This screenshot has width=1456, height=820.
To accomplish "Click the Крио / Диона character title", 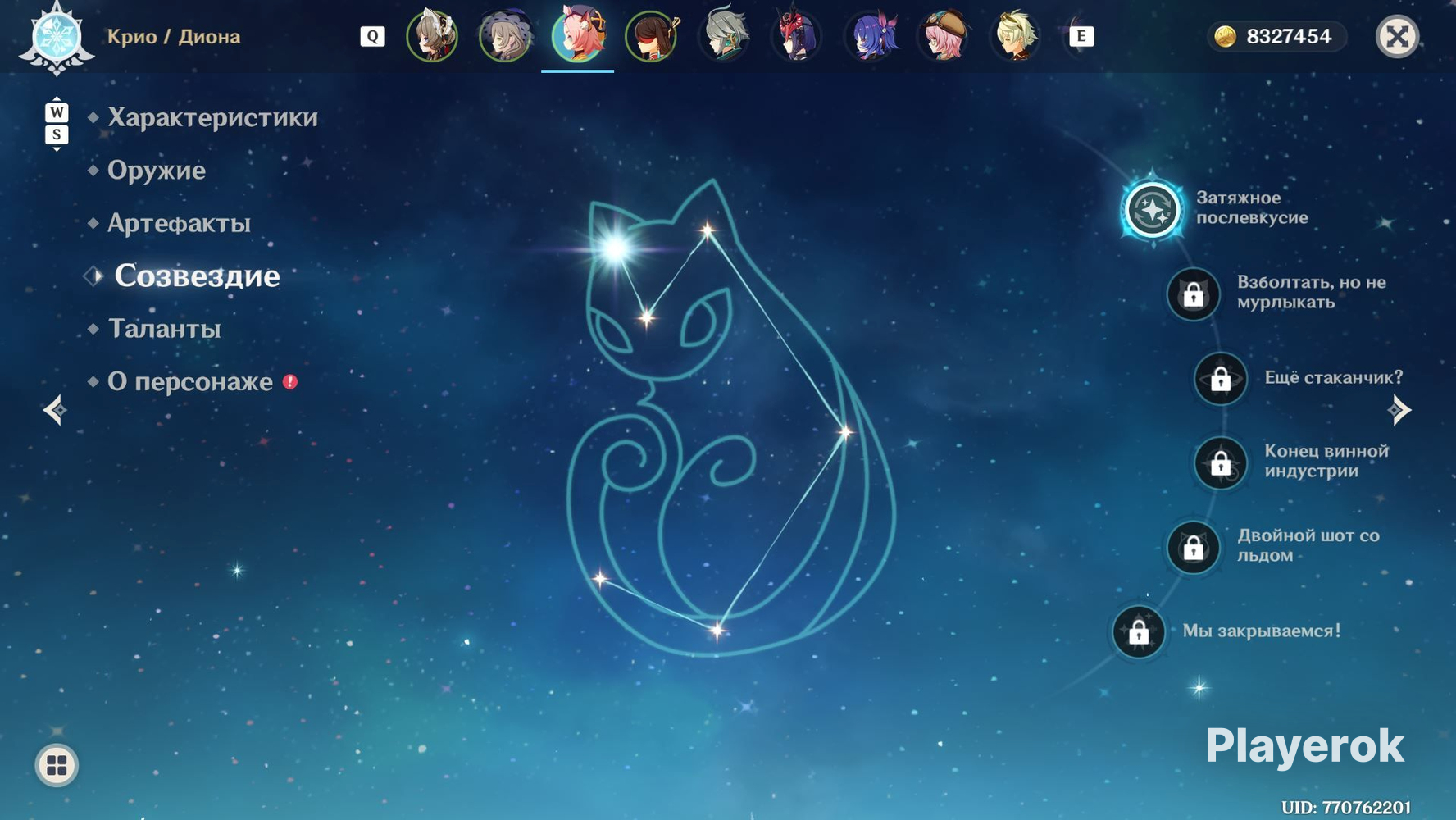I will (x=174, y=37).
